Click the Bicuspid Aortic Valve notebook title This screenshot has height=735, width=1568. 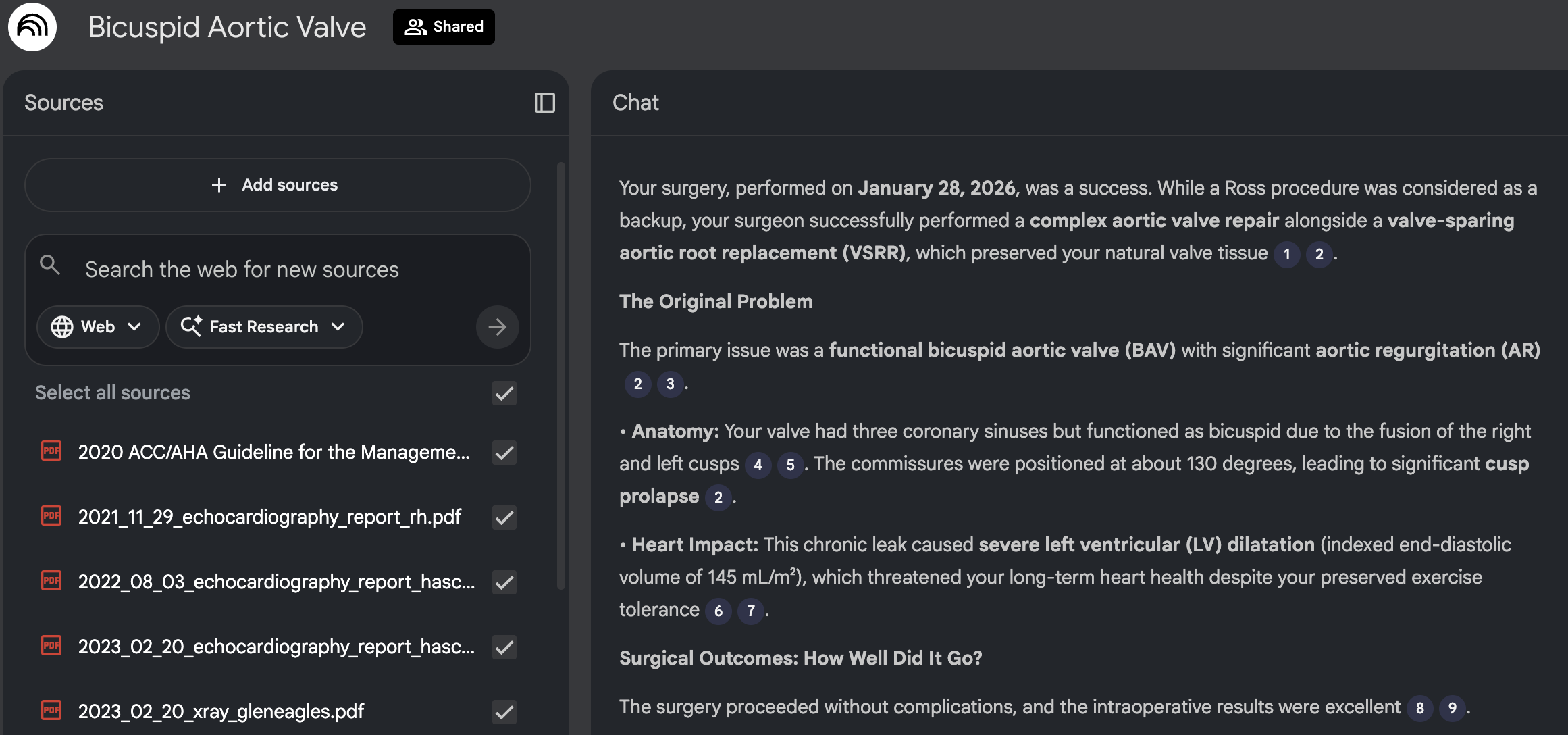[x=227, y=27]
